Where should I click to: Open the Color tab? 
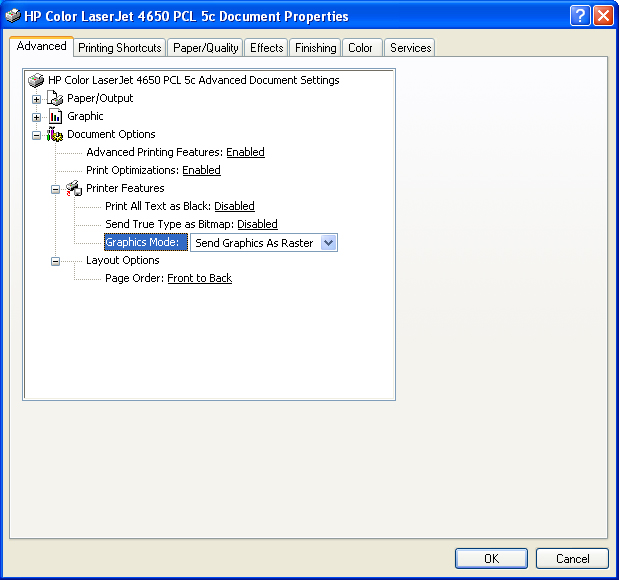pos(360,48)
